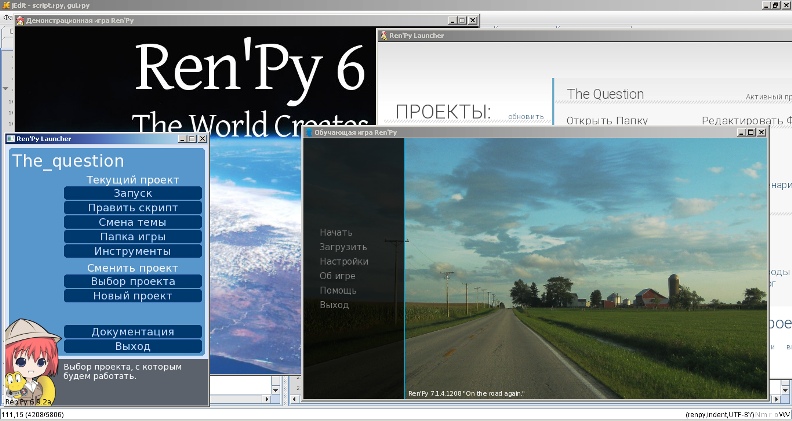Click Открыть Папку in new launcher
Screen dimensions: 792x421
point(607,121)
